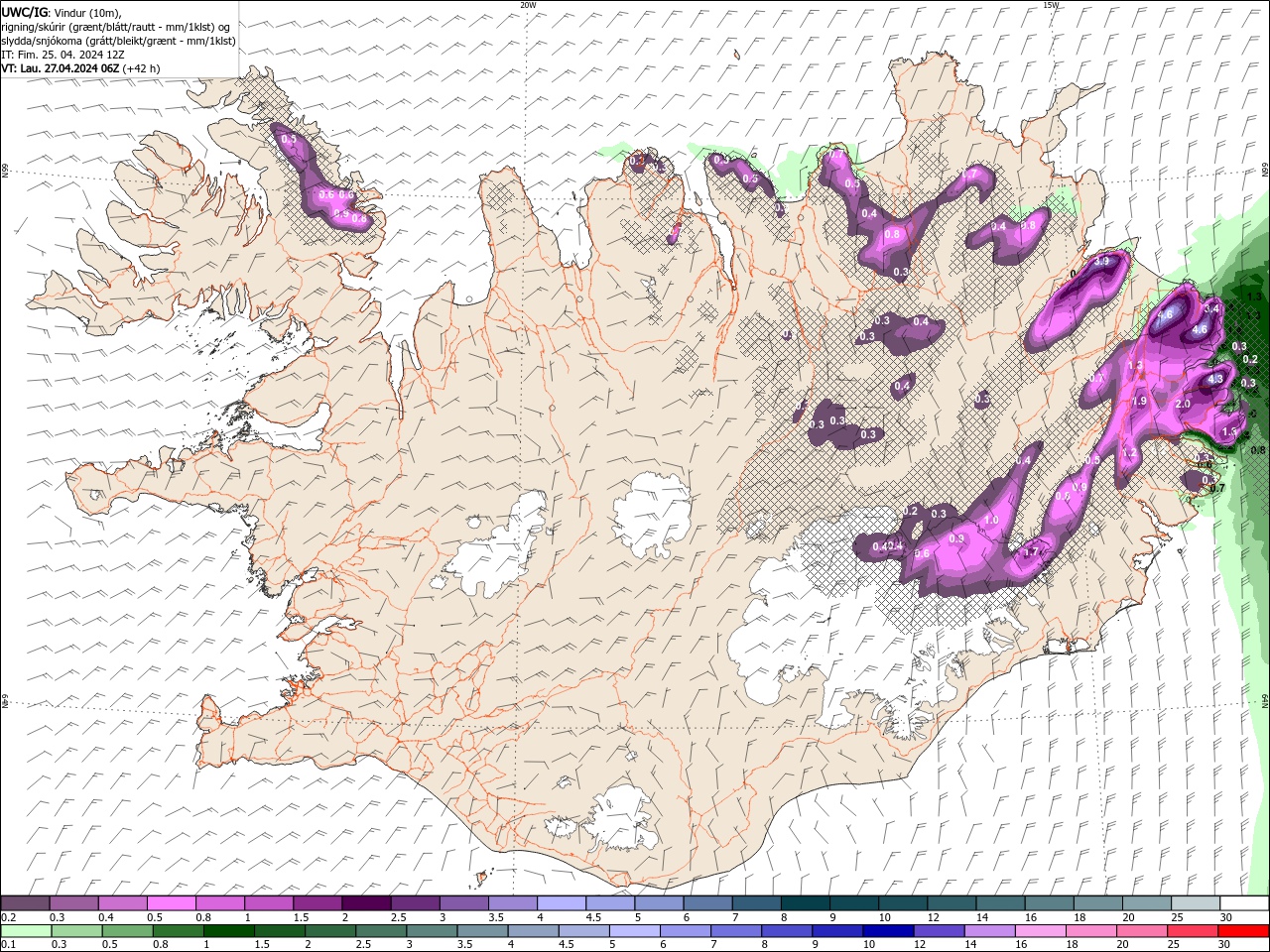Click the white snow swatch at 30
Image resolution: width=1270 pixels, height=952 pixels.
click(x=1242, y=903)
